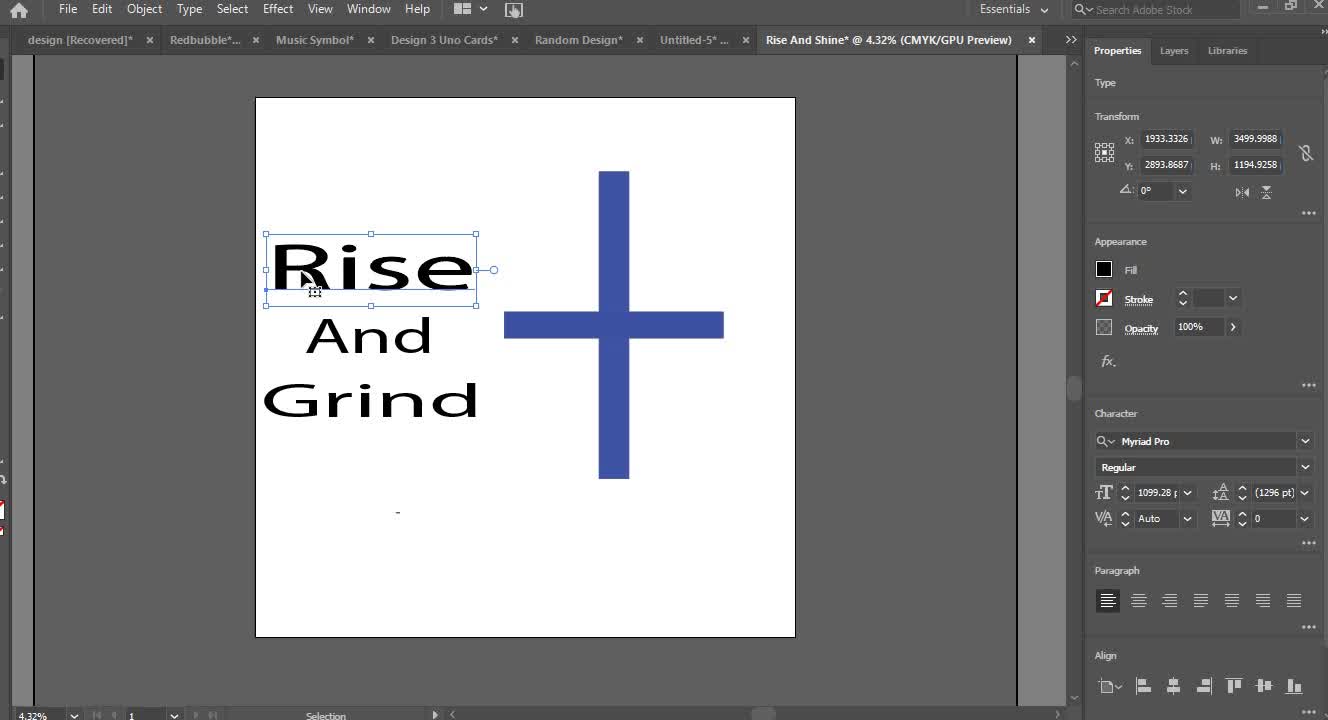The image size is (1328, 720).
Task: Flip the selection along the vertical axis
Action: (x=1267, y=192)
